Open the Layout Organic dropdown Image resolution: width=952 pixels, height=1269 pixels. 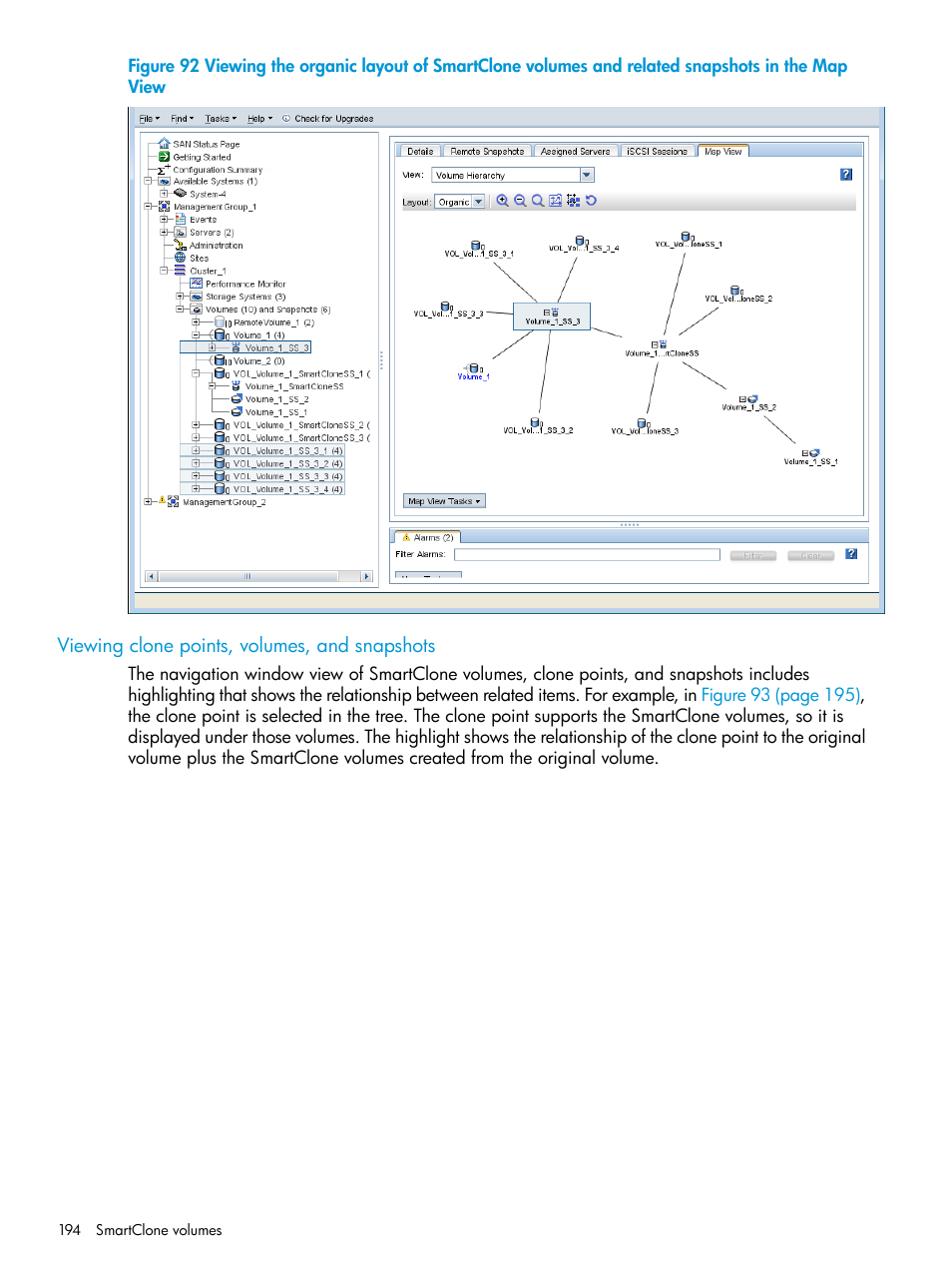click(478, 202)
